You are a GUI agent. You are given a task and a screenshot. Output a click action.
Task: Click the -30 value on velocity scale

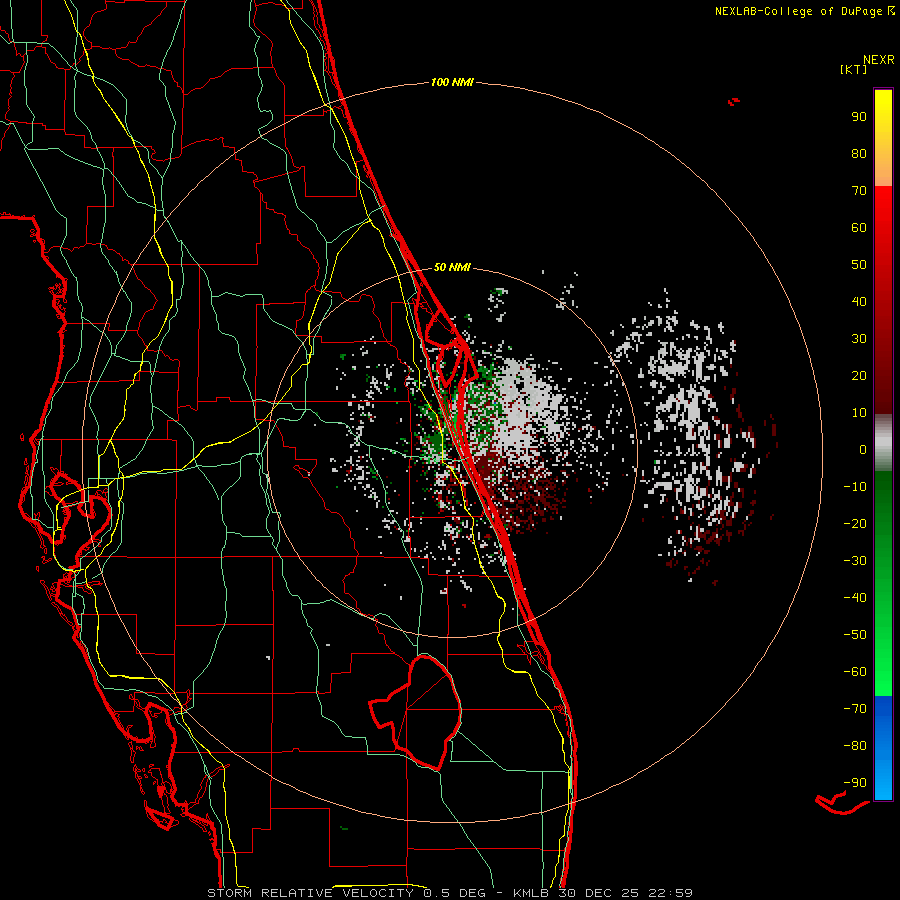[855, 561]
